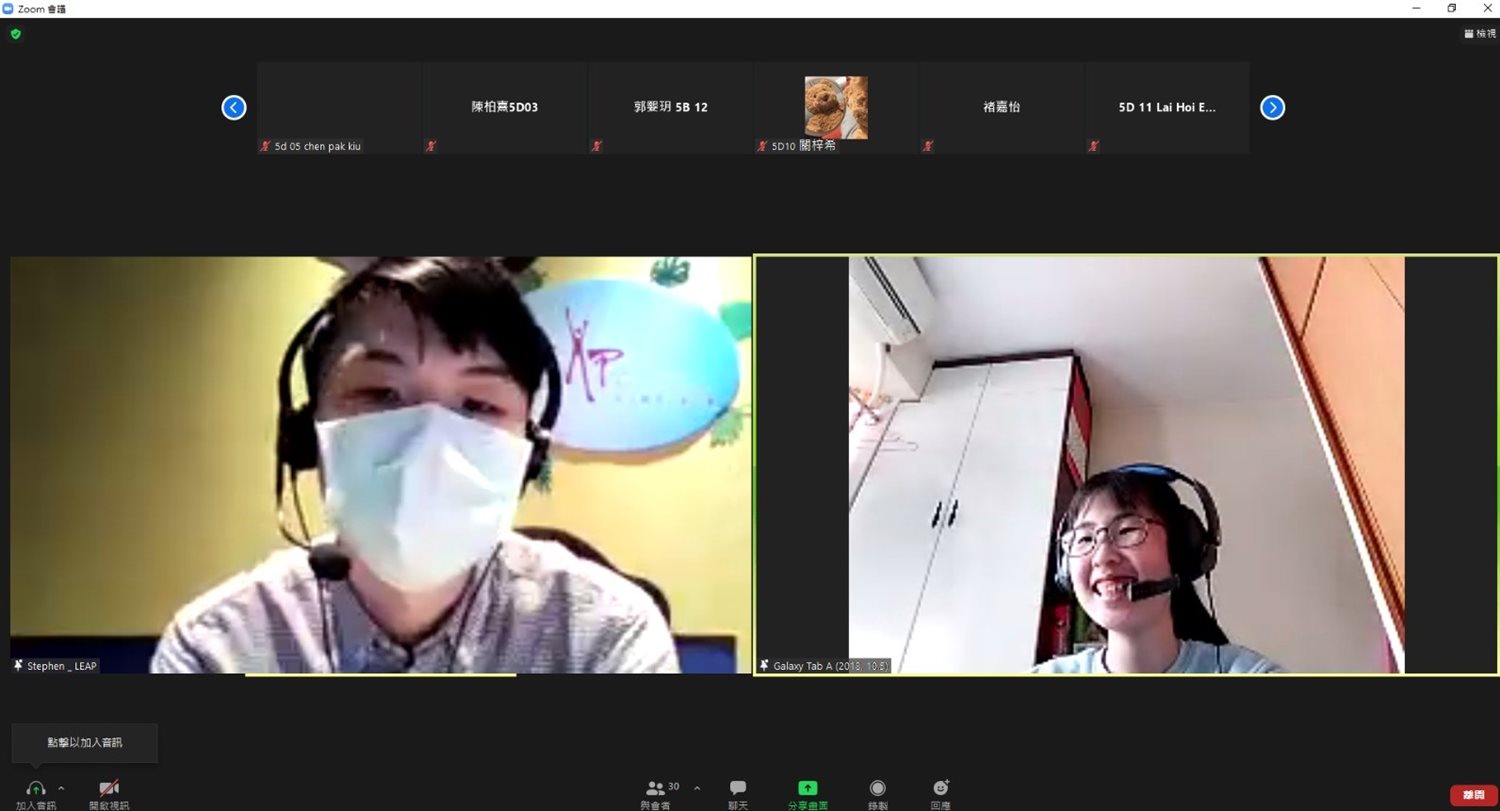Expand audio options arrow next to Join Audio

(61, 788)
